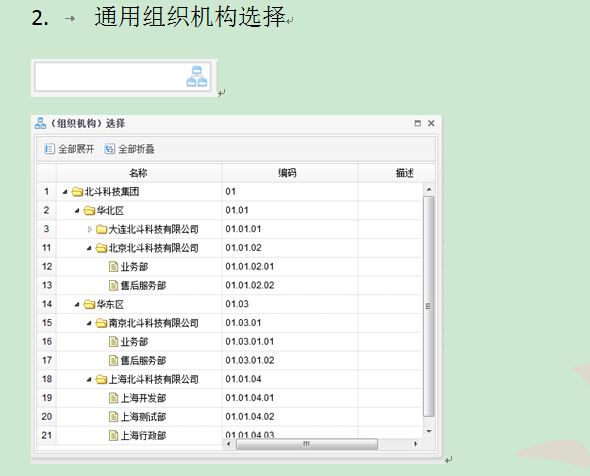Screen dimensions: 590x476
Task: Click the 上海行政部 document icon
Action: 113,436
